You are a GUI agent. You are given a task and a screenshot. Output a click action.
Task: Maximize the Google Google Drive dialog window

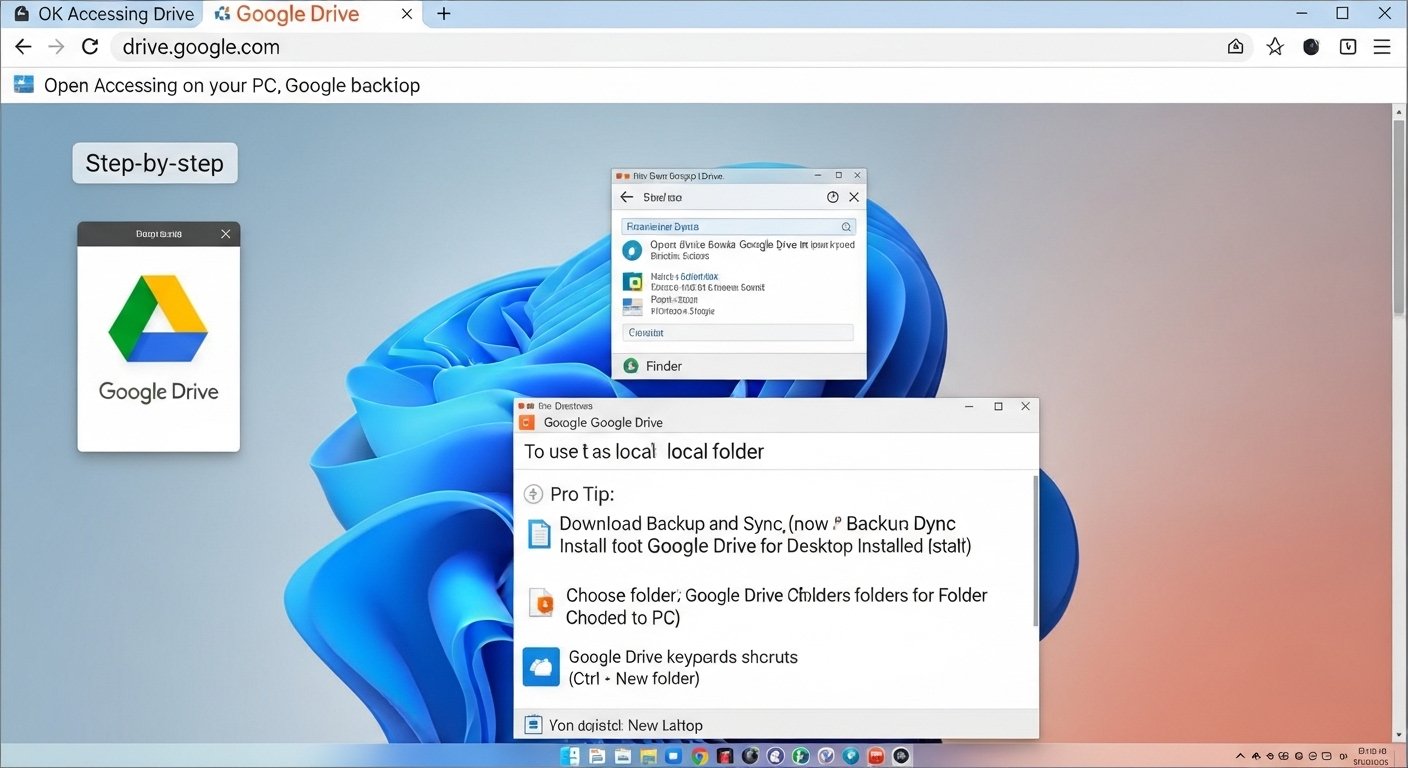(x=998, y=407)
